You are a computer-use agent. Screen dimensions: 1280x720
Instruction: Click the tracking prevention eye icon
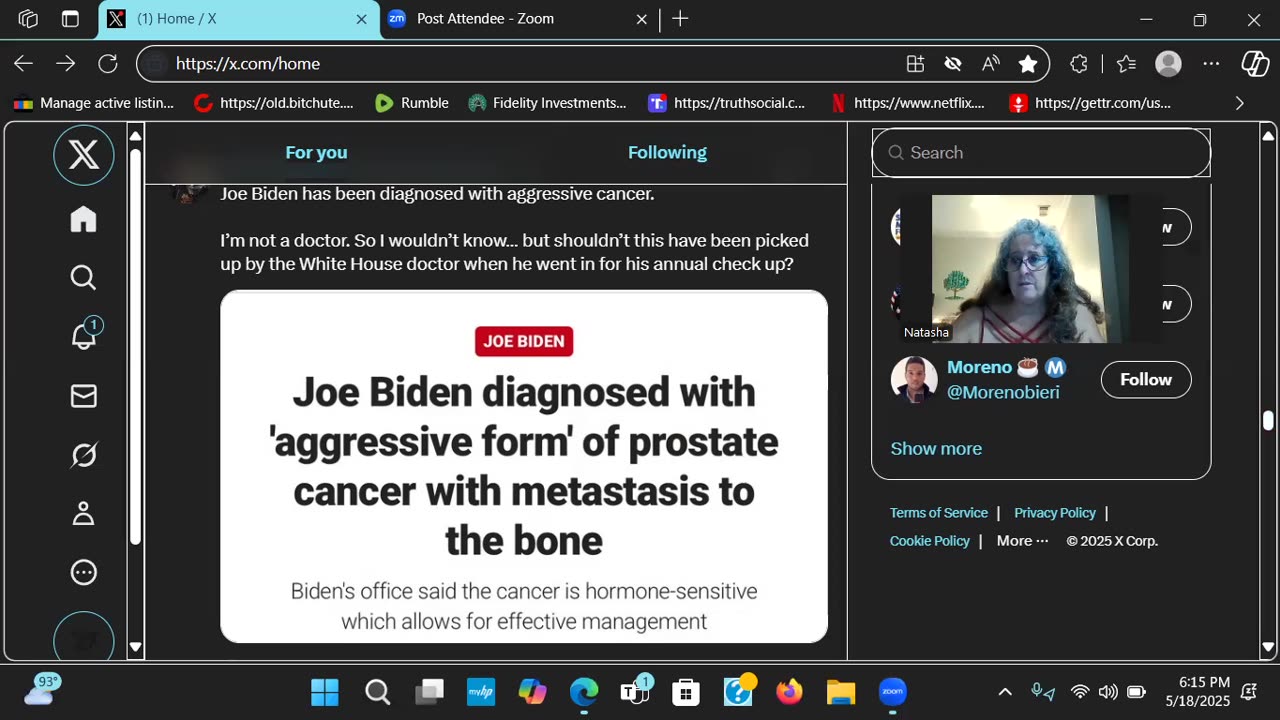(x=953, y=64)
